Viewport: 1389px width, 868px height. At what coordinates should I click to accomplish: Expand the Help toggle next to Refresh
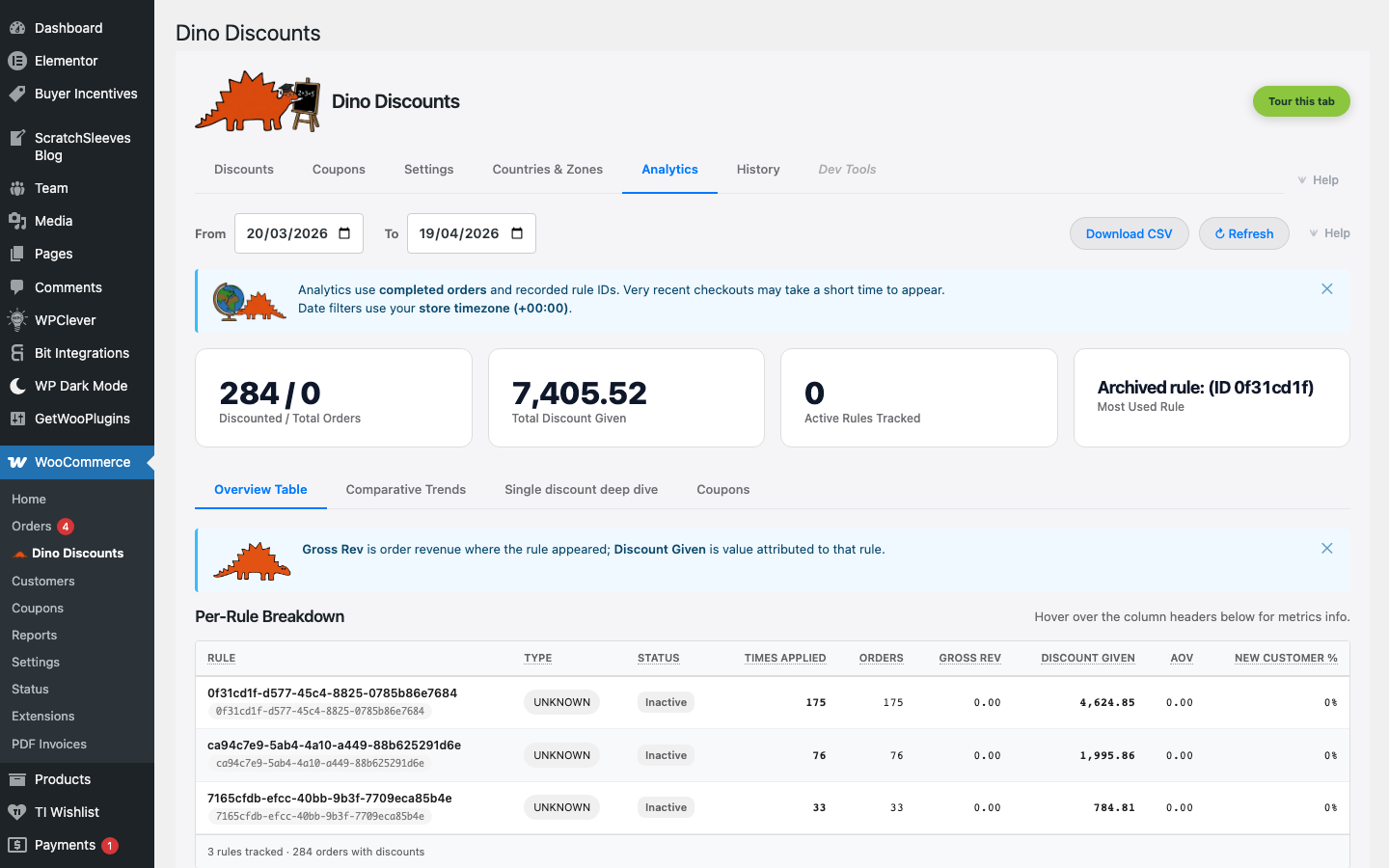1329,233
